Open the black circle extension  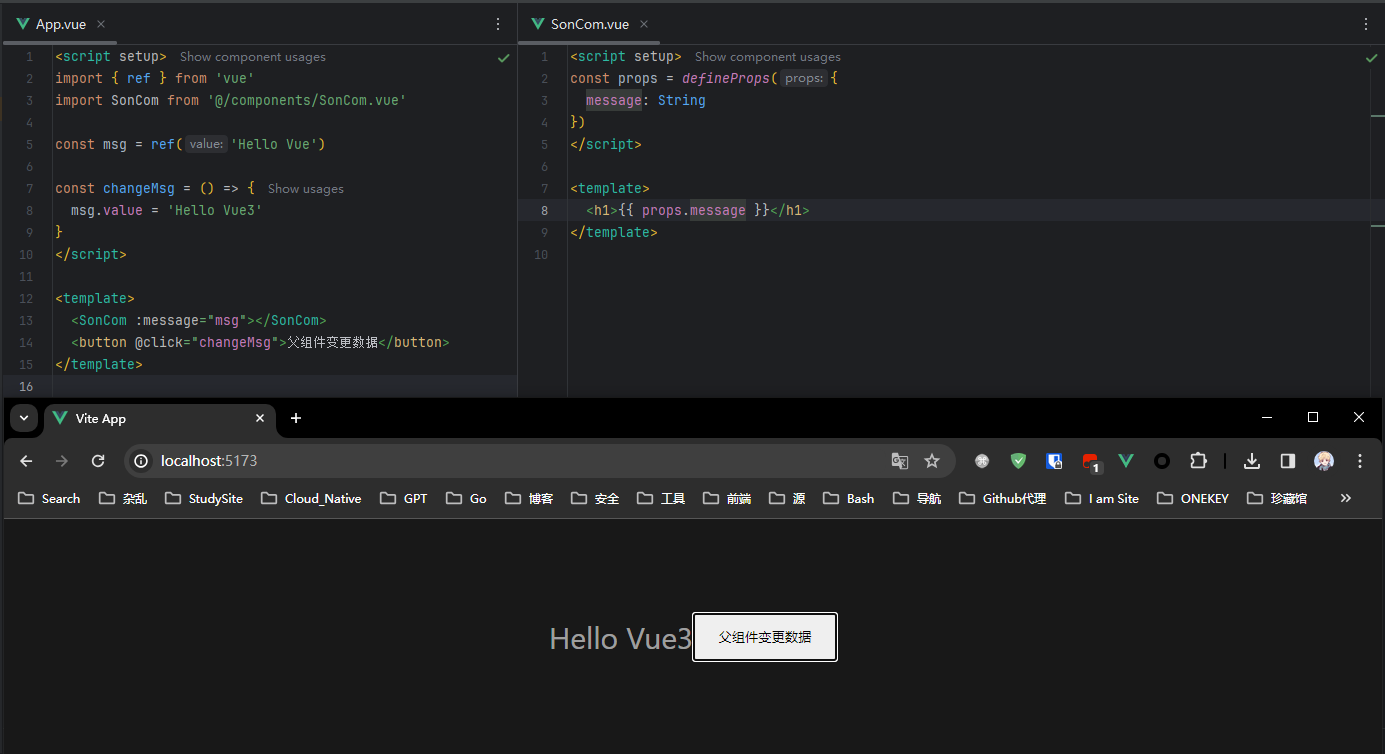pyautogui.click(x=1162, y=461)
